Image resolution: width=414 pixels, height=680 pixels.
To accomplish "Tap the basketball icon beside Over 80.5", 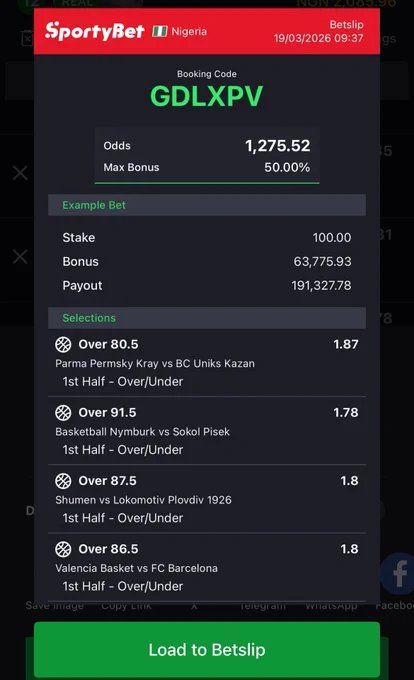I will [63, 344].
